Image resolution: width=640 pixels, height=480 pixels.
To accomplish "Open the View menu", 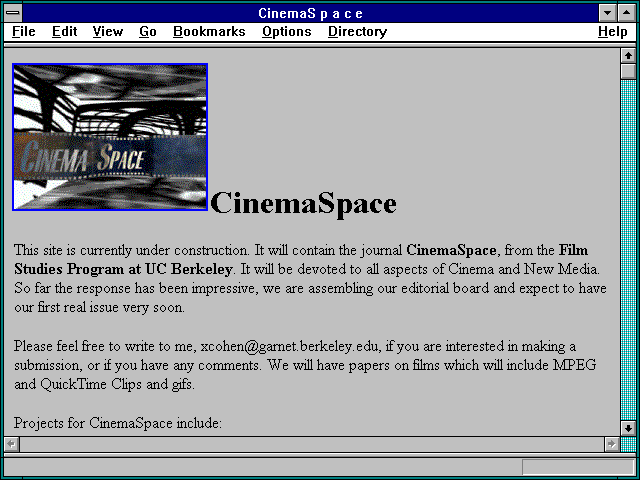I will 107,31.
